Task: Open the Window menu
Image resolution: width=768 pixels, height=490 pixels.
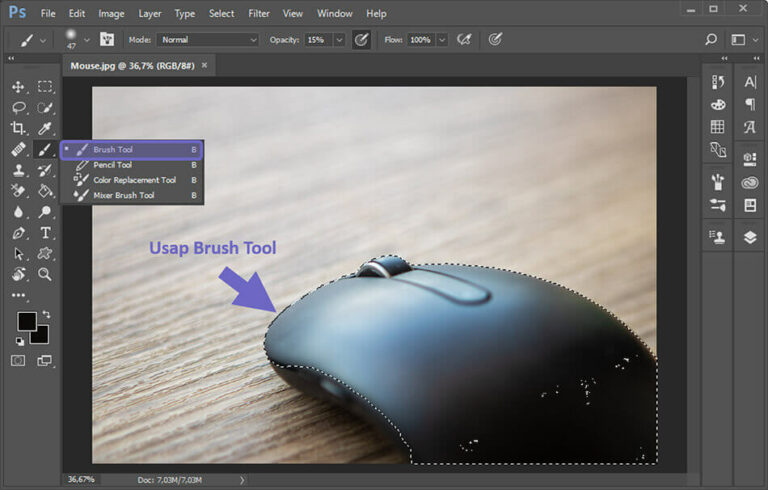Action: click(x=335, y=14)
